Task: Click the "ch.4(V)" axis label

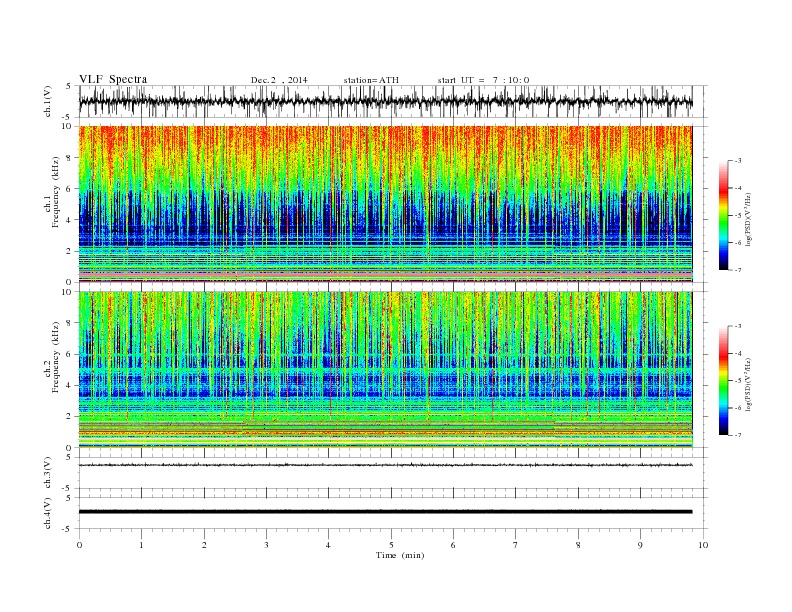Action: pyautogui.click(x=48, y=513)
